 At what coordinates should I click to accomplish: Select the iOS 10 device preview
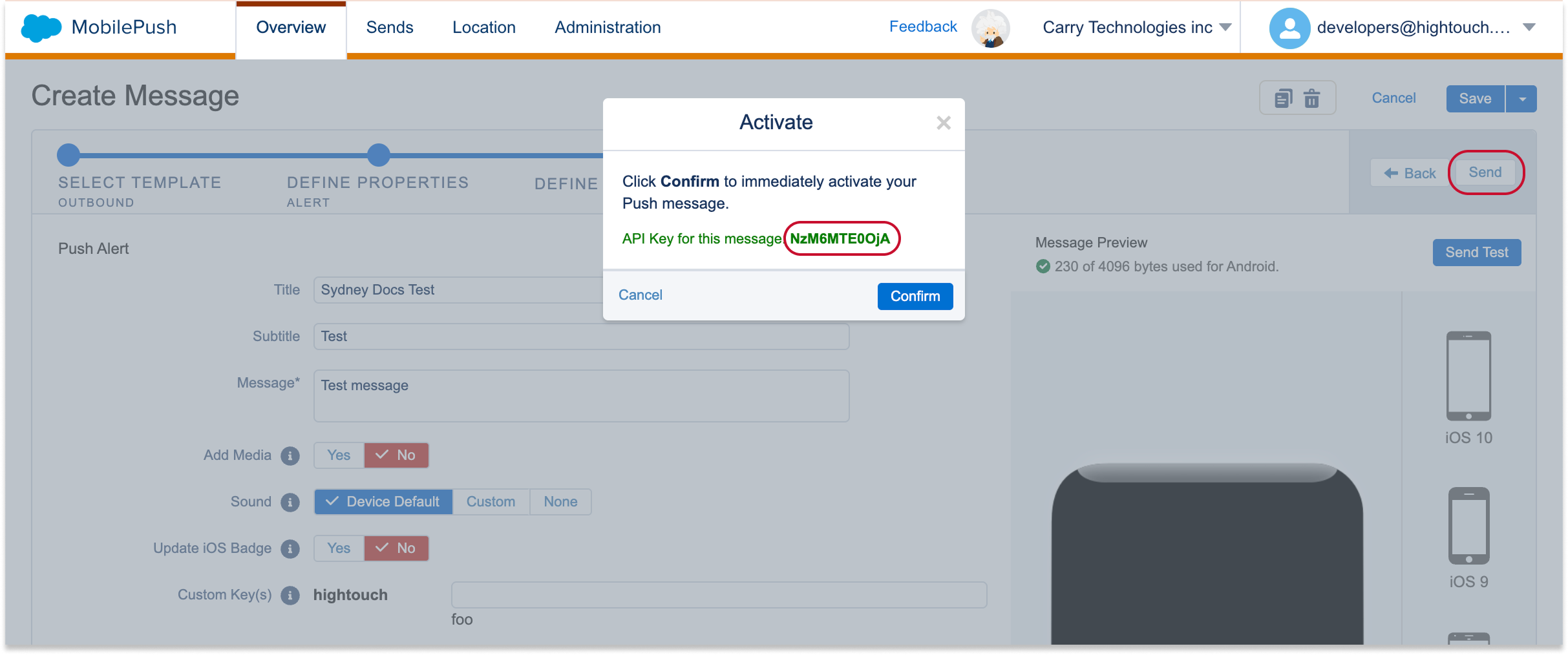coord(1468,377)
